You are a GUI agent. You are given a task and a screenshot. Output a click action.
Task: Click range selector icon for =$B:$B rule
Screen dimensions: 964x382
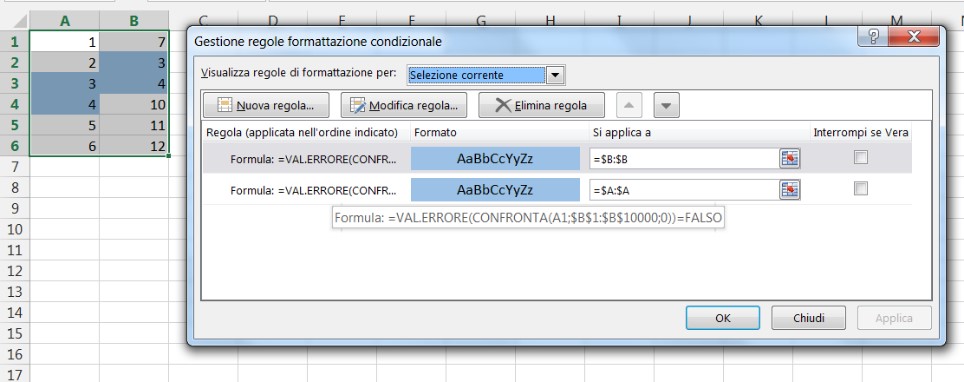[x=789, y=158]
